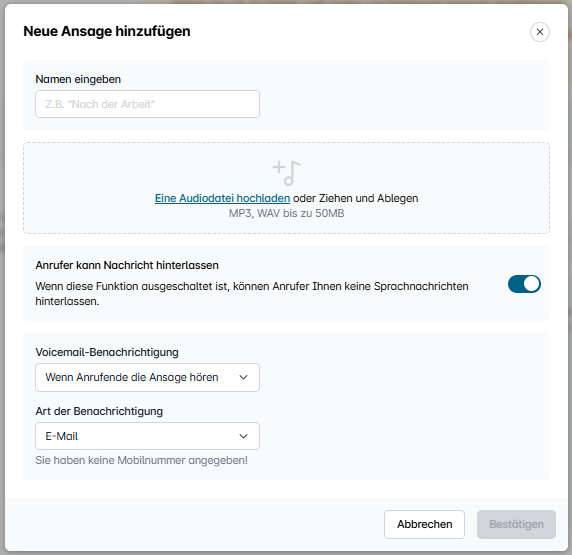Image resolution: width=572 pixels, height=555 pixels.
Task: Click the keine Mobilnummer angegeben hint
Action: click(x=142, y=460)
